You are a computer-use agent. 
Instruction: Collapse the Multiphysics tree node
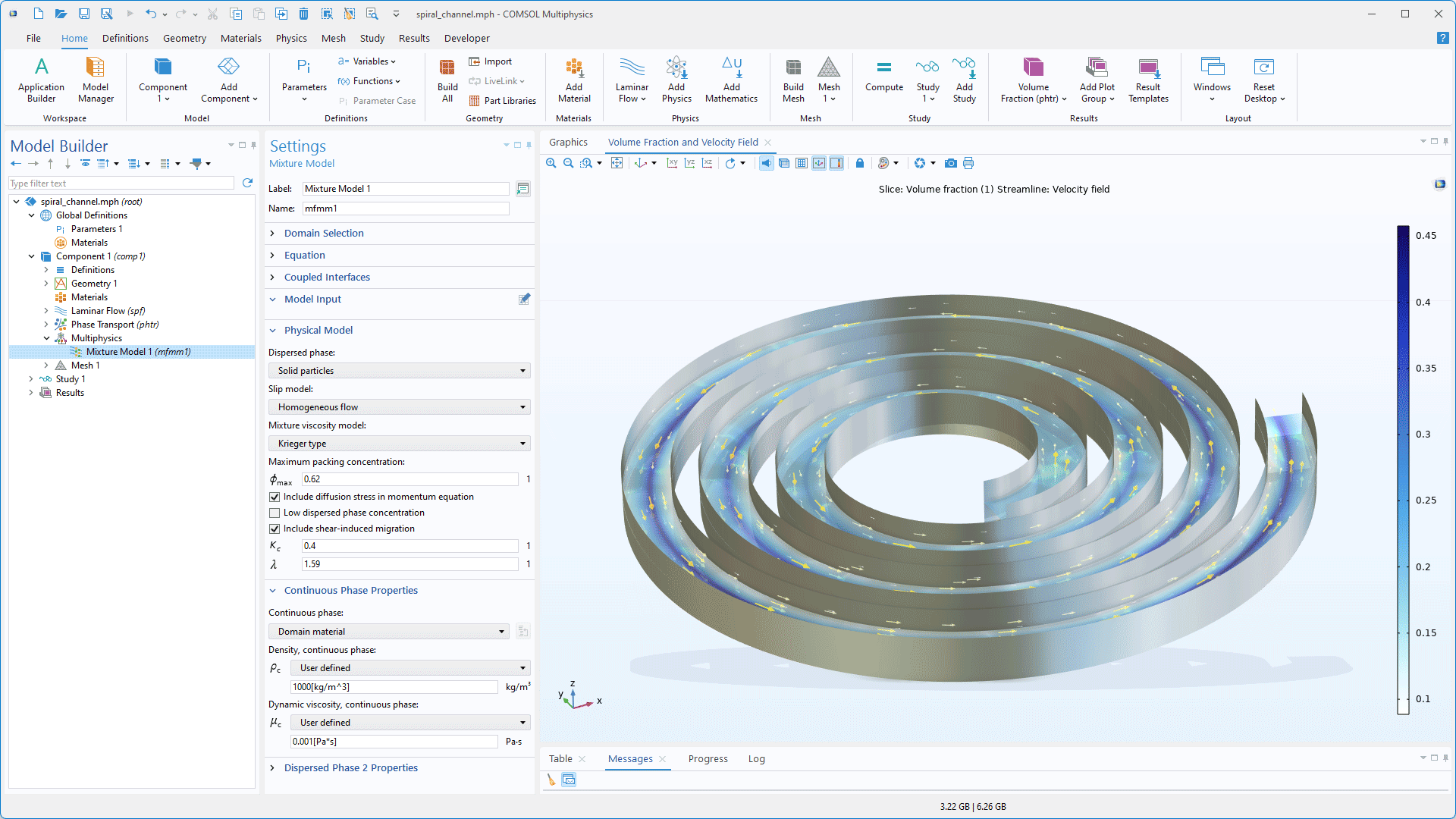(x=46, y=338)
